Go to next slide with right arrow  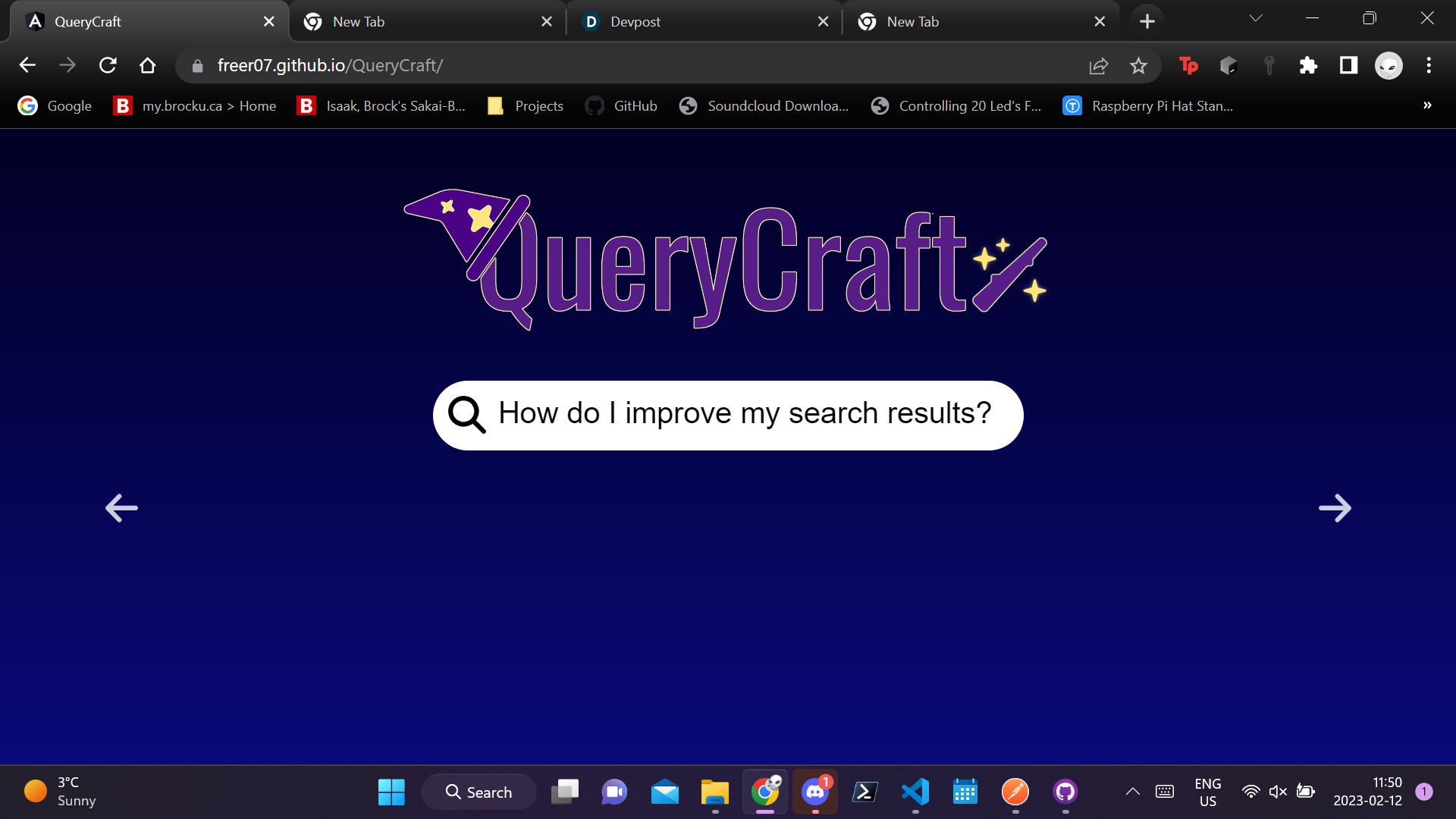[1335, 508]
